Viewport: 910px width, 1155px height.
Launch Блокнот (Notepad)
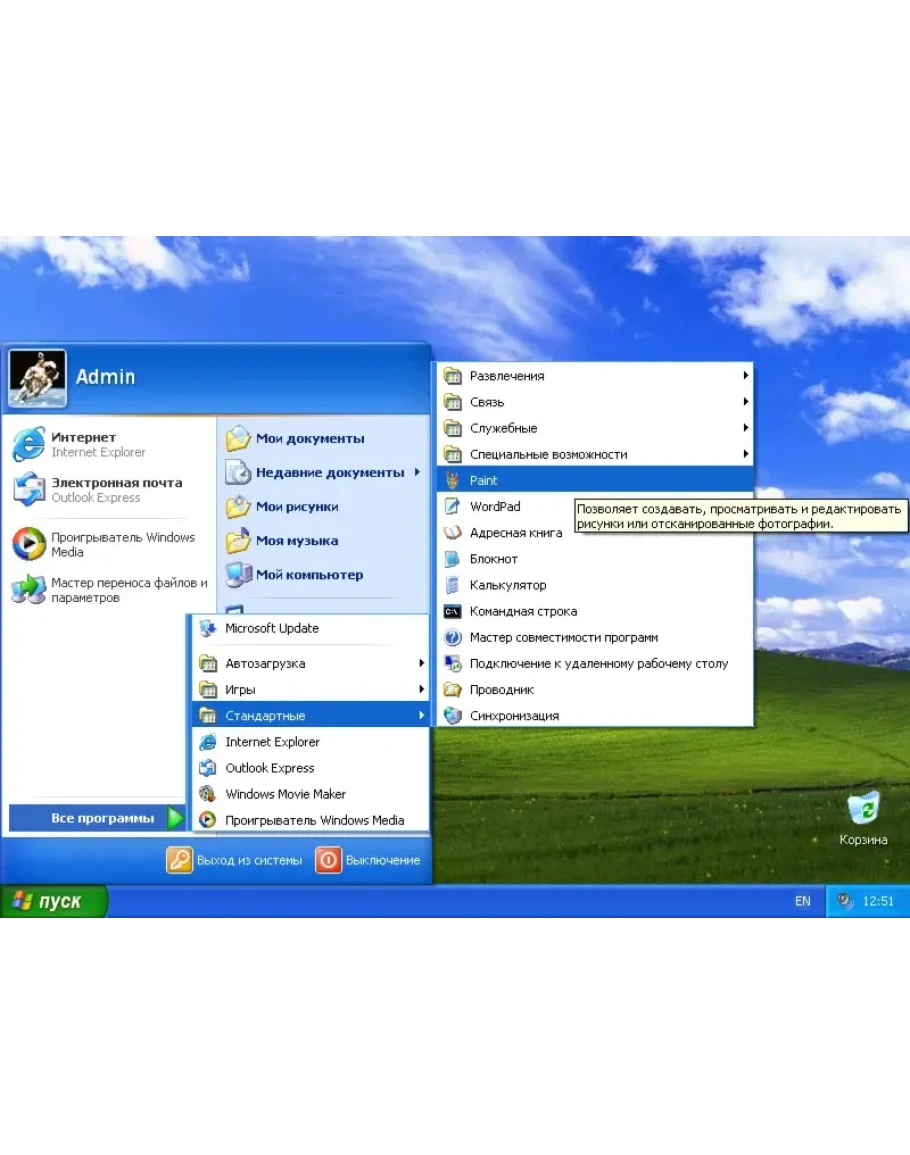pyautogui.click(x=494, y=559)
